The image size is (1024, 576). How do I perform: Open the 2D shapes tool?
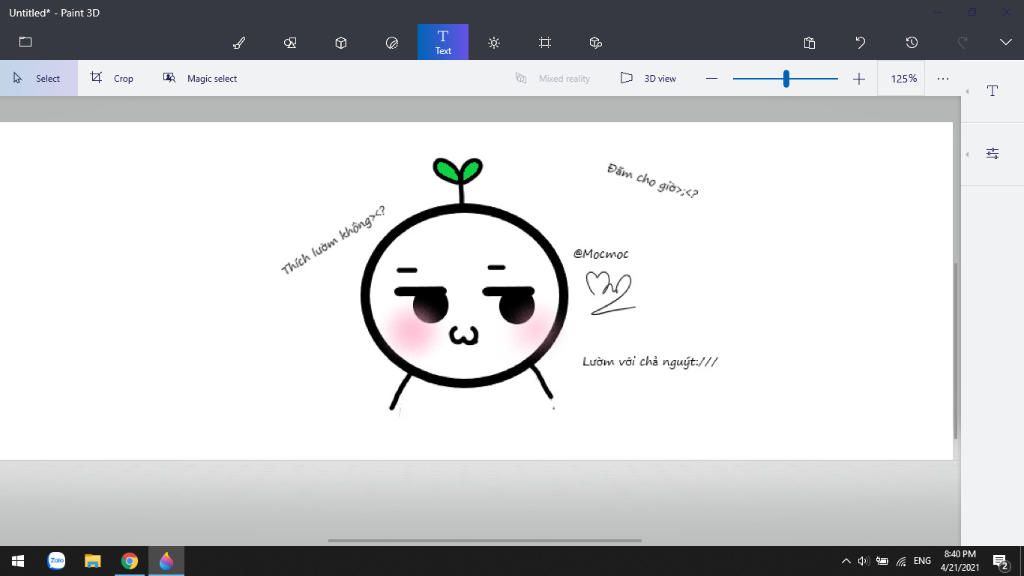click(290, 43)
